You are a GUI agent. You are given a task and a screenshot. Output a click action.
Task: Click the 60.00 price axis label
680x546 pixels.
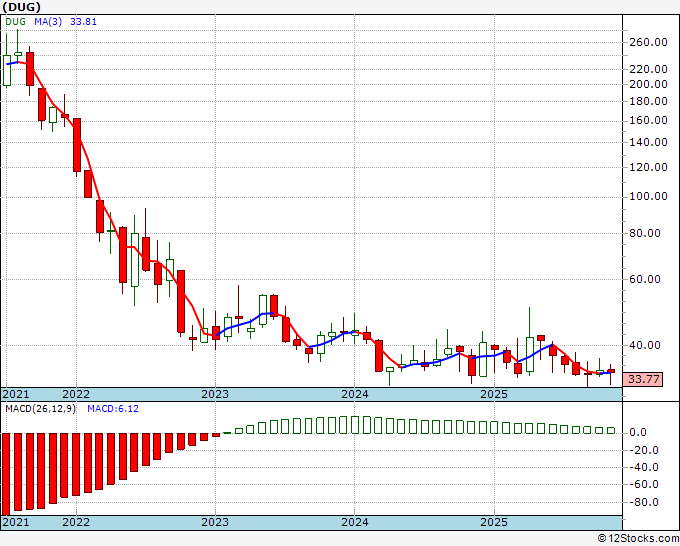point(645,279)
